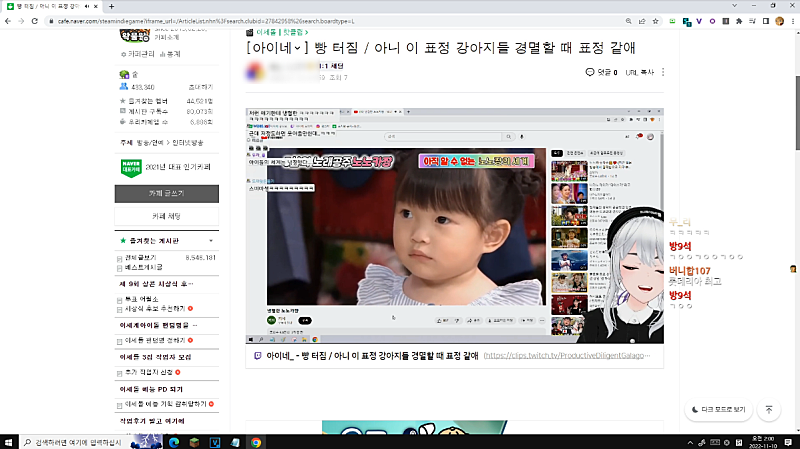Image resolution: width=800 pixels, height=449 pixels.
Task: Open the comments (댓글) counter
Action: 602,72
